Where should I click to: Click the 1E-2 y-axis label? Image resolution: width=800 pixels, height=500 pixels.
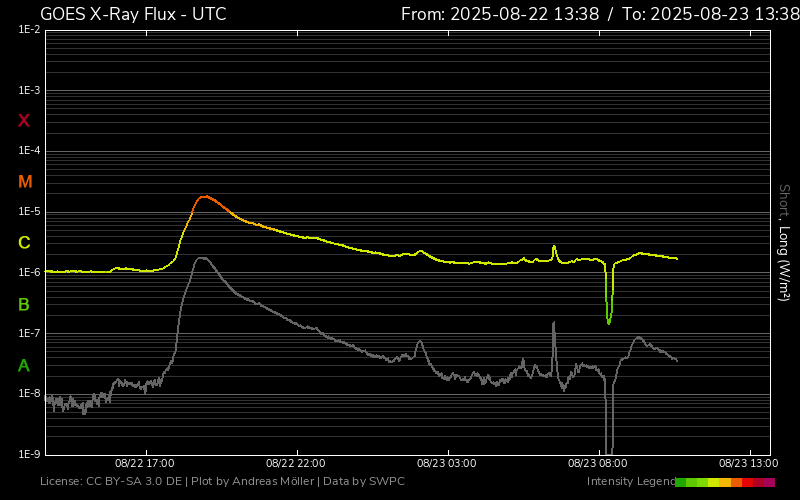(29, 30)
